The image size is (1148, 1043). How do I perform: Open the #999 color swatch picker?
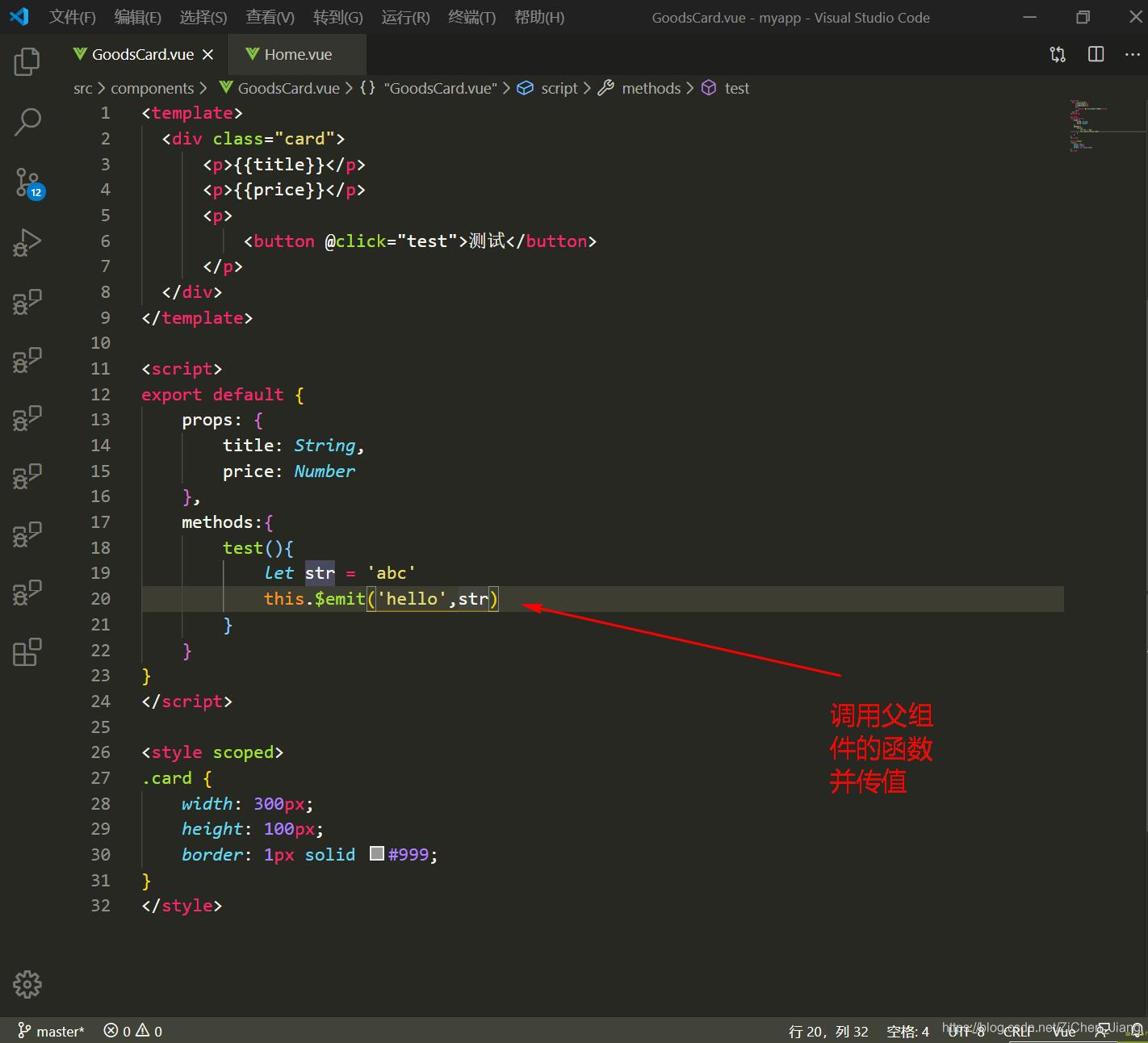pos(377,853)
